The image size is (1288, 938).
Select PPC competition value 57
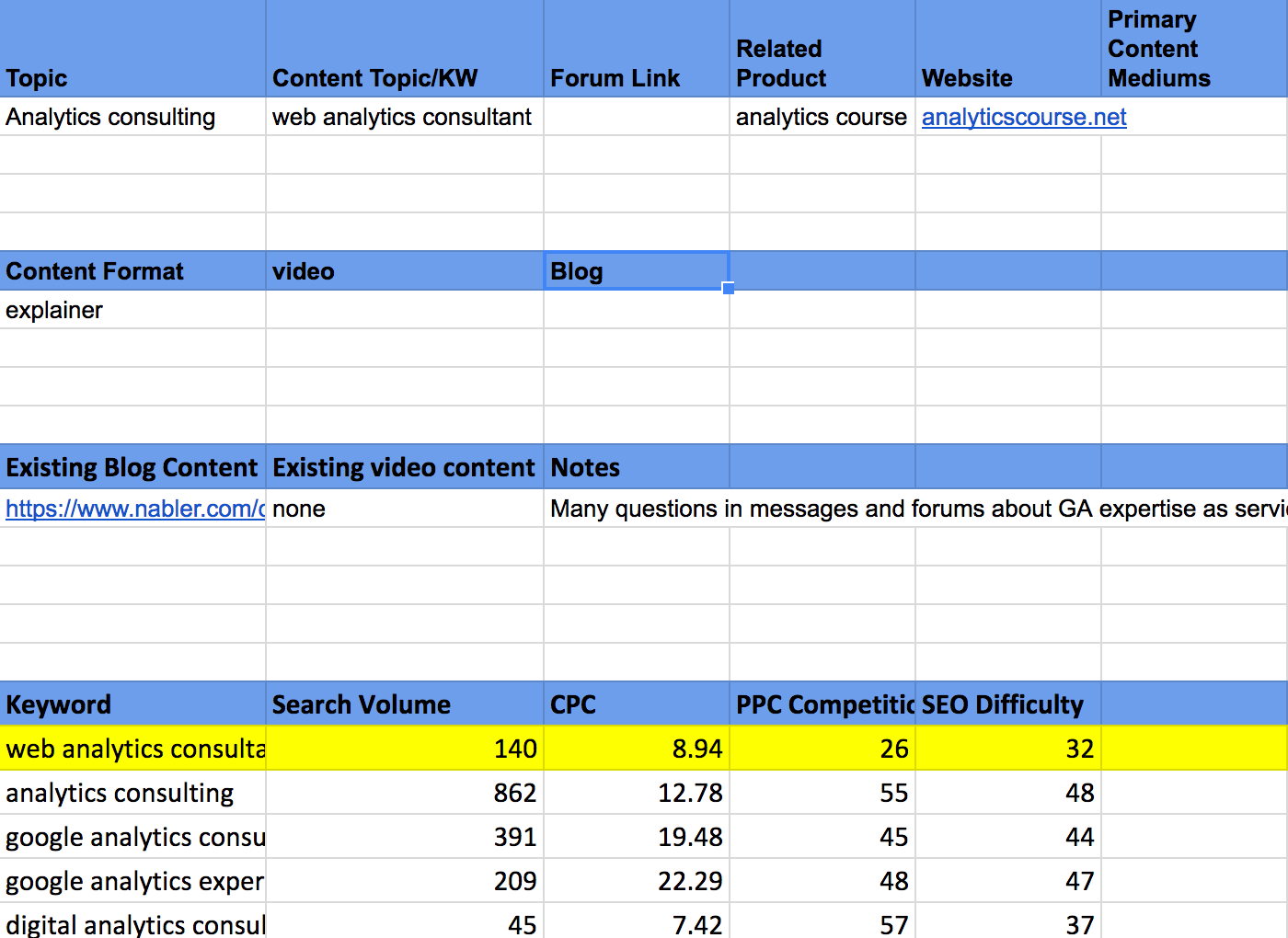(822, 921)
